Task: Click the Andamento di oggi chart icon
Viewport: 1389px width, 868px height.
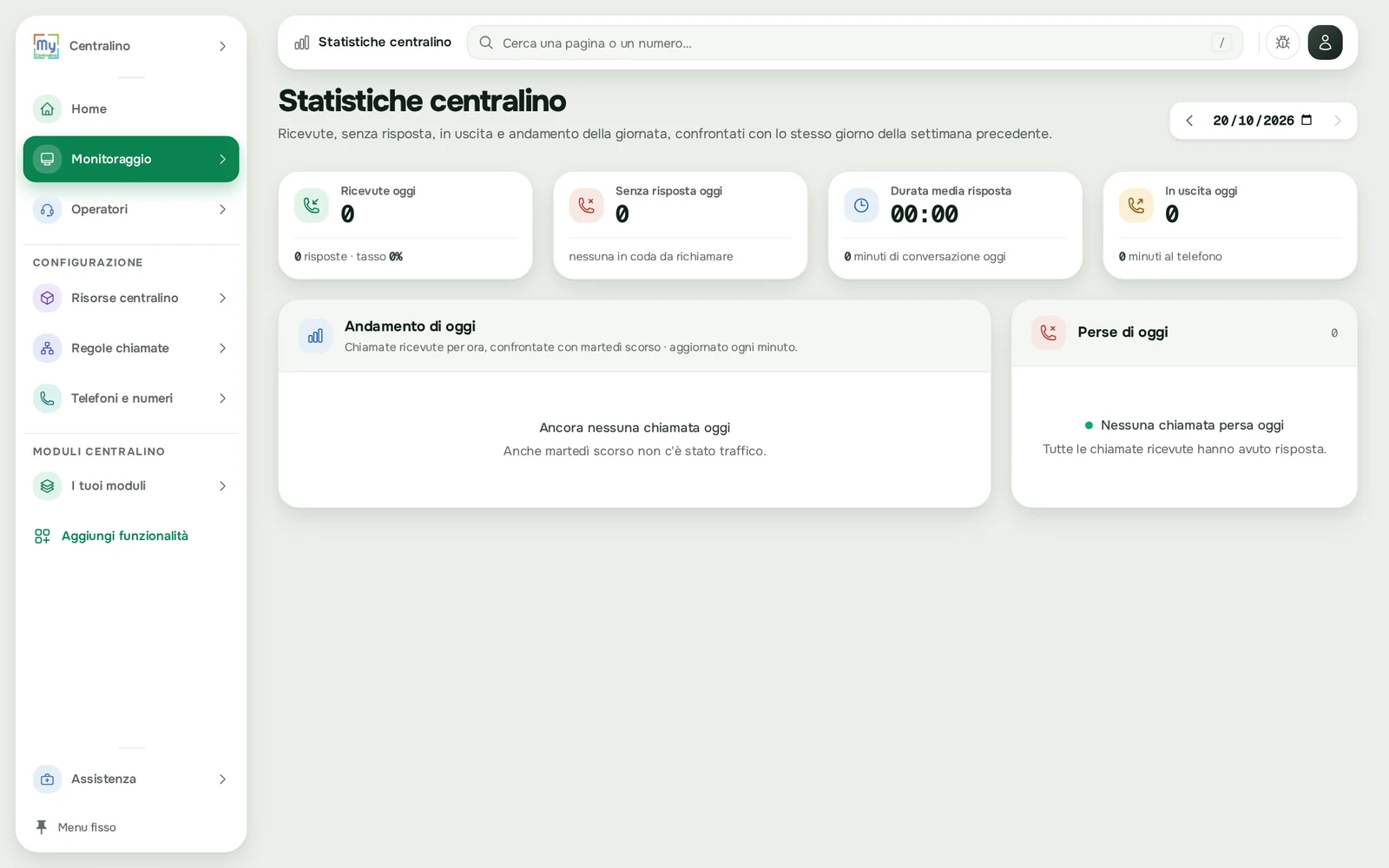Action: pyautogui.click(x=315, y=336)
